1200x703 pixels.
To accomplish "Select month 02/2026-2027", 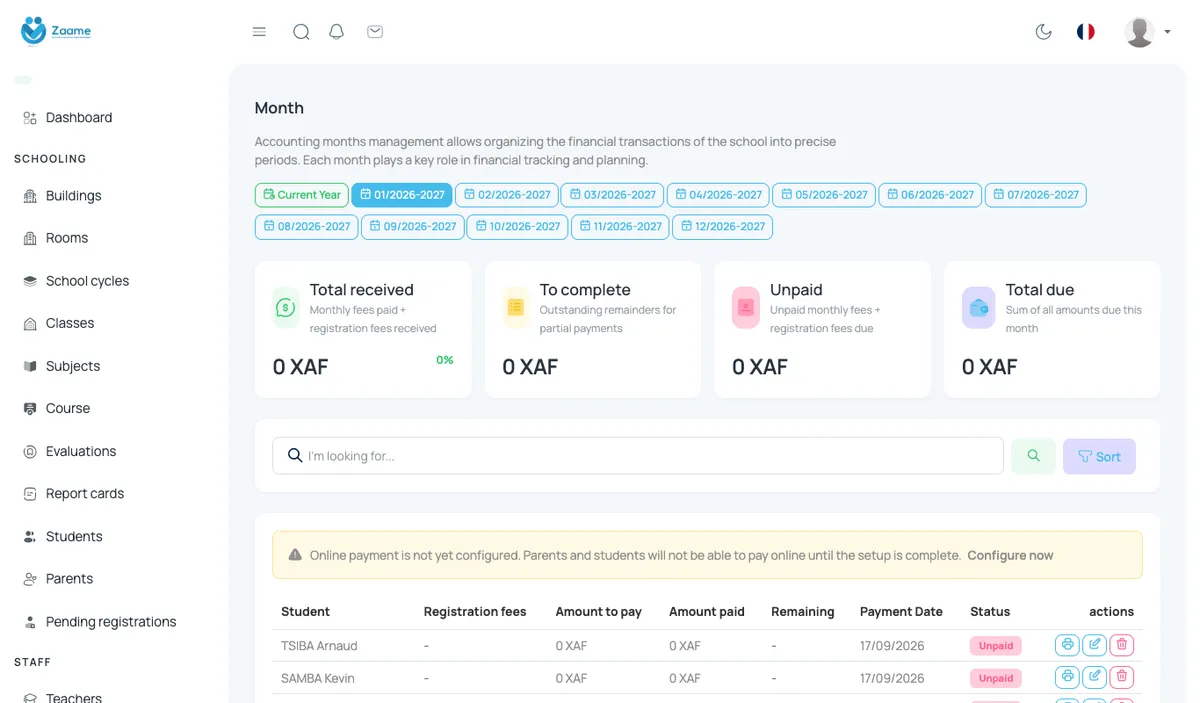I will click(507, 195).
